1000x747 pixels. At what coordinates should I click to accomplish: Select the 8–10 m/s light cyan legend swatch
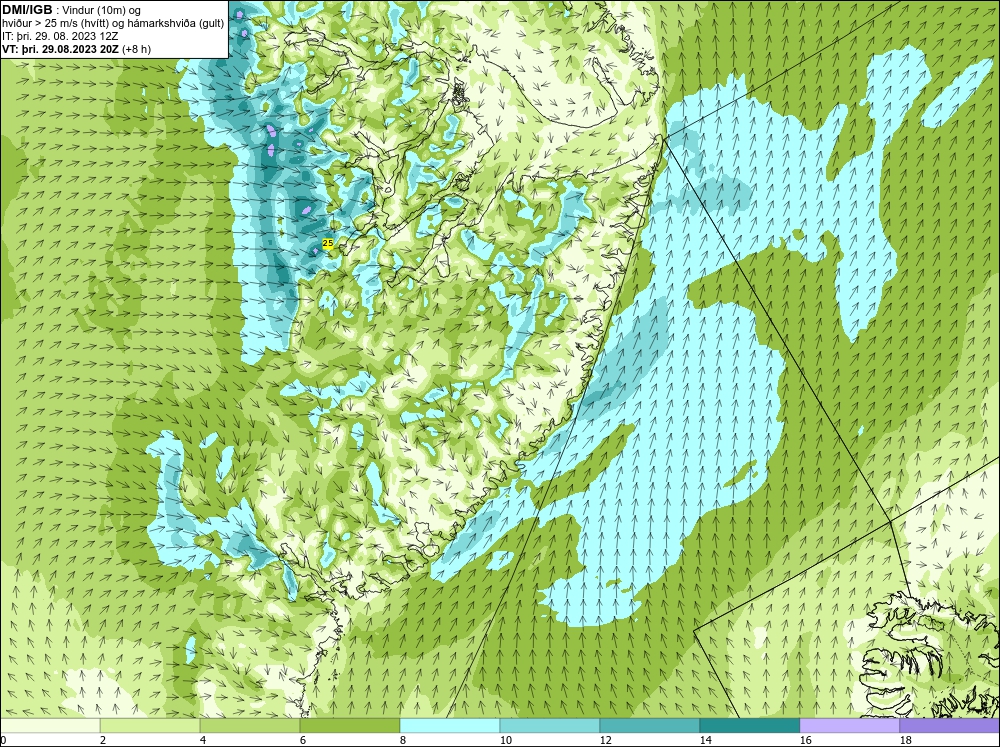(450, 725)
